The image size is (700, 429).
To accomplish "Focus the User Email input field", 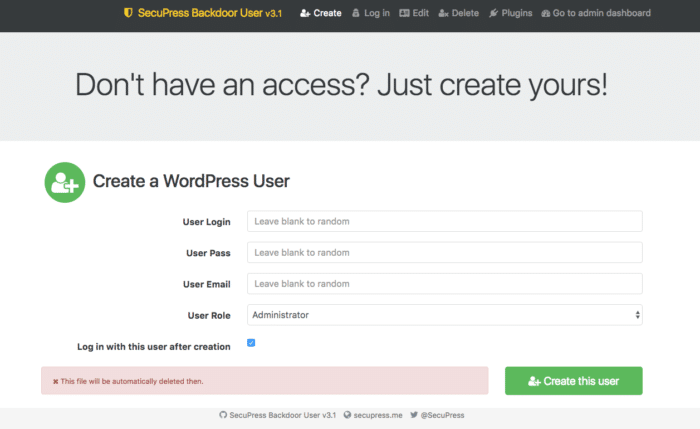I will 445,283.
